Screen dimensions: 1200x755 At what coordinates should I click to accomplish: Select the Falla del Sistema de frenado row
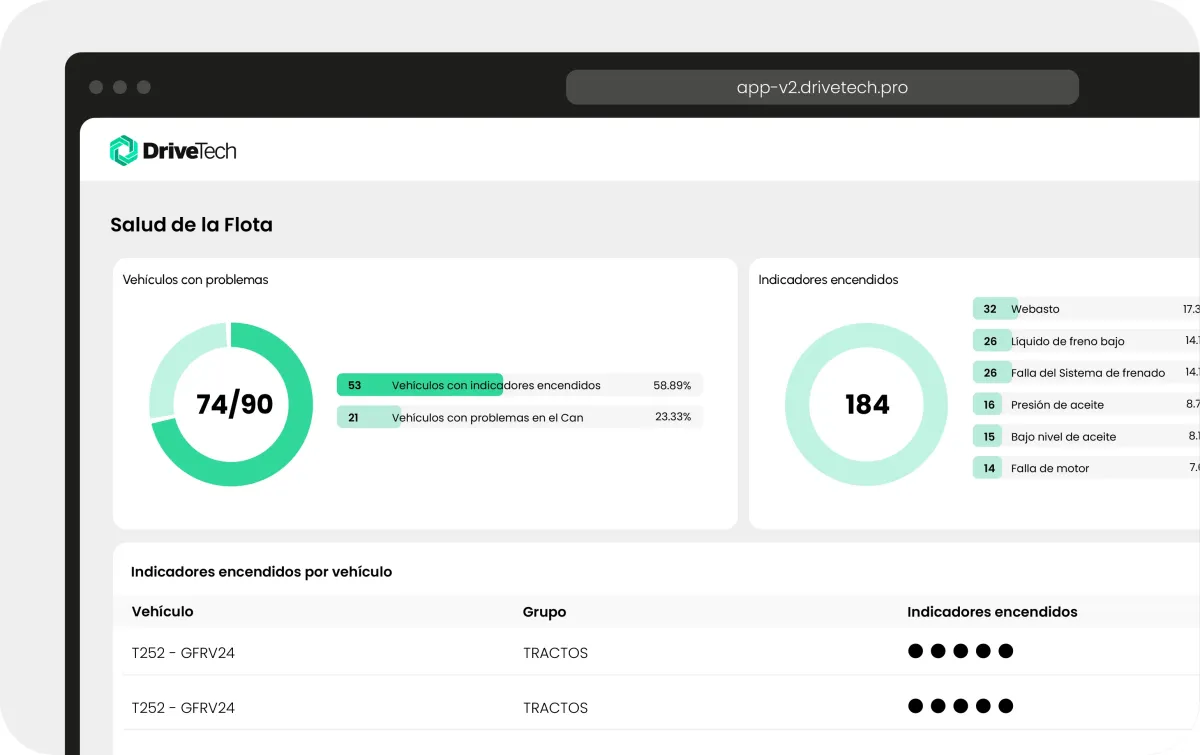(1086, 373)
